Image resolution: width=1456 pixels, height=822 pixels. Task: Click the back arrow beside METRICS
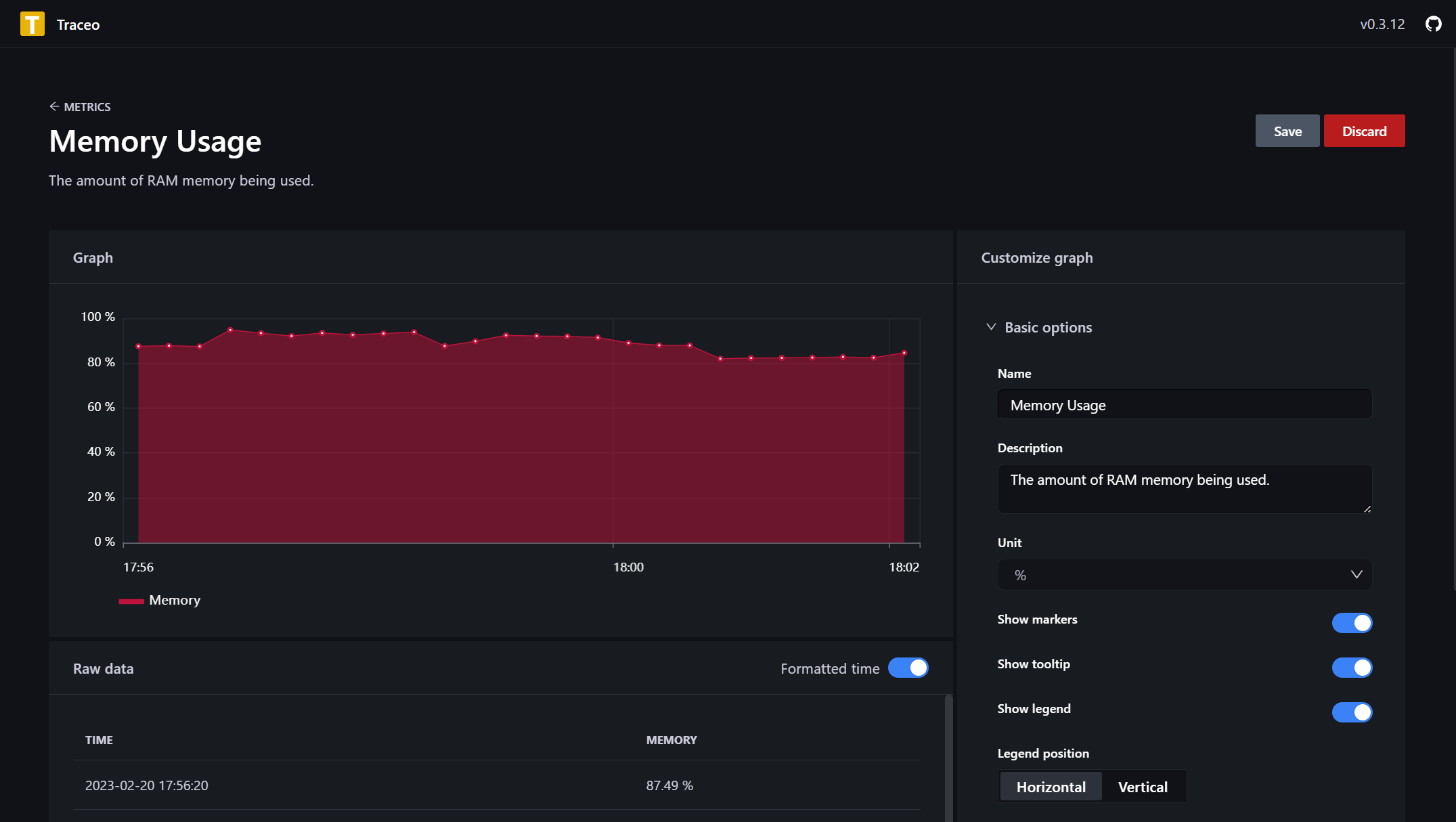(54, 106)
